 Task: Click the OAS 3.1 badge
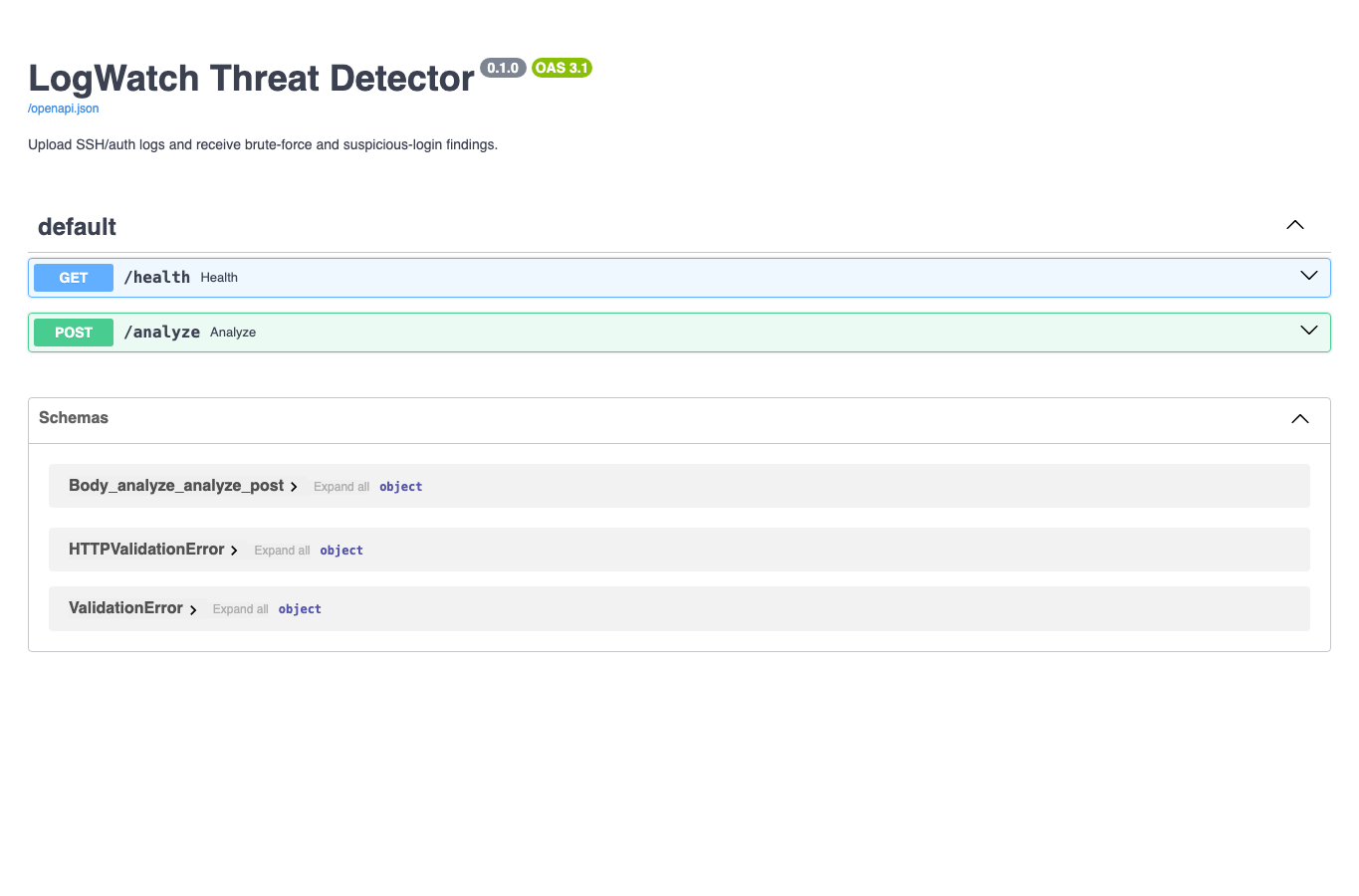(562, 68)
